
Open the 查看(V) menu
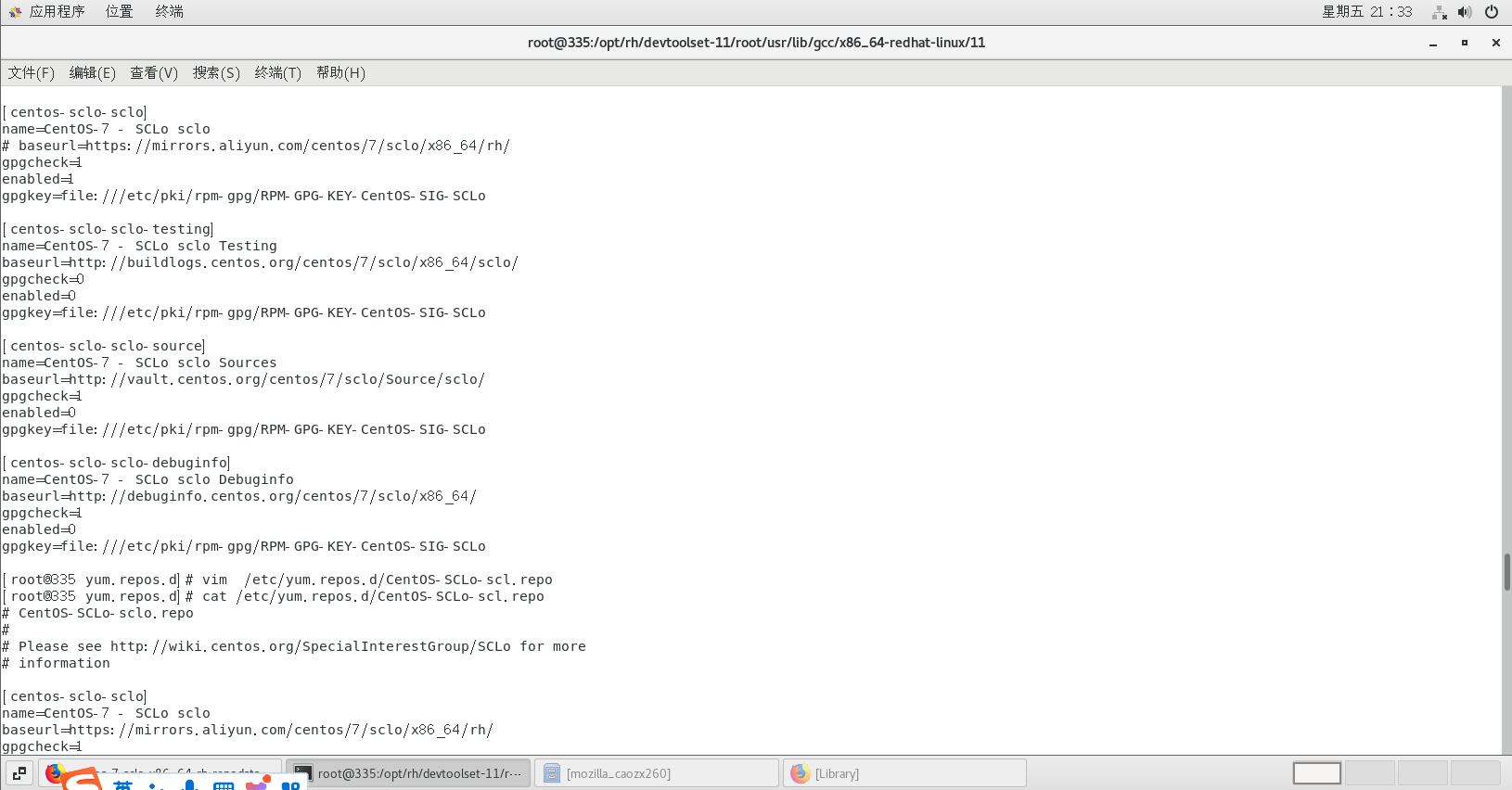point(154,73)
